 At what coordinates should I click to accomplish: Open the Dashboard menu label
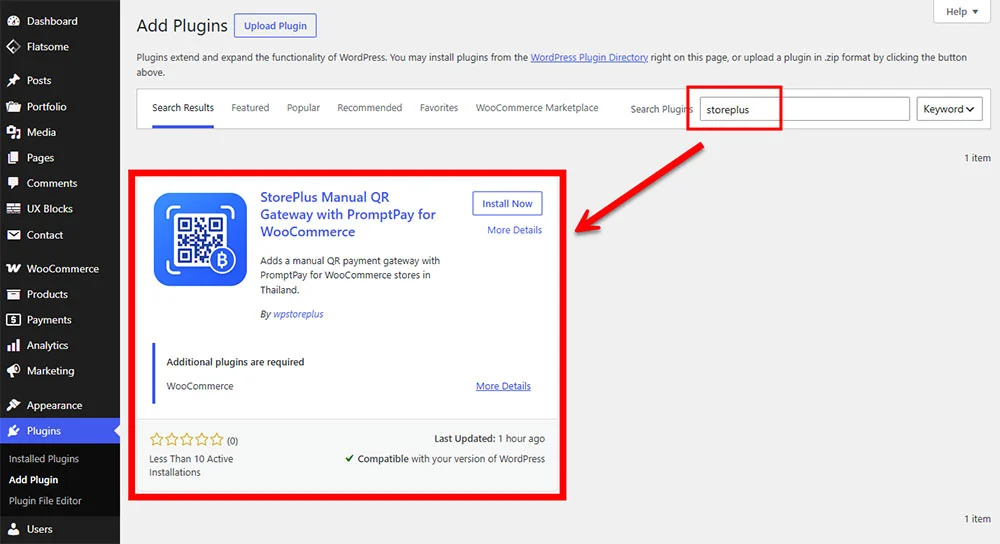pos(52,21)
